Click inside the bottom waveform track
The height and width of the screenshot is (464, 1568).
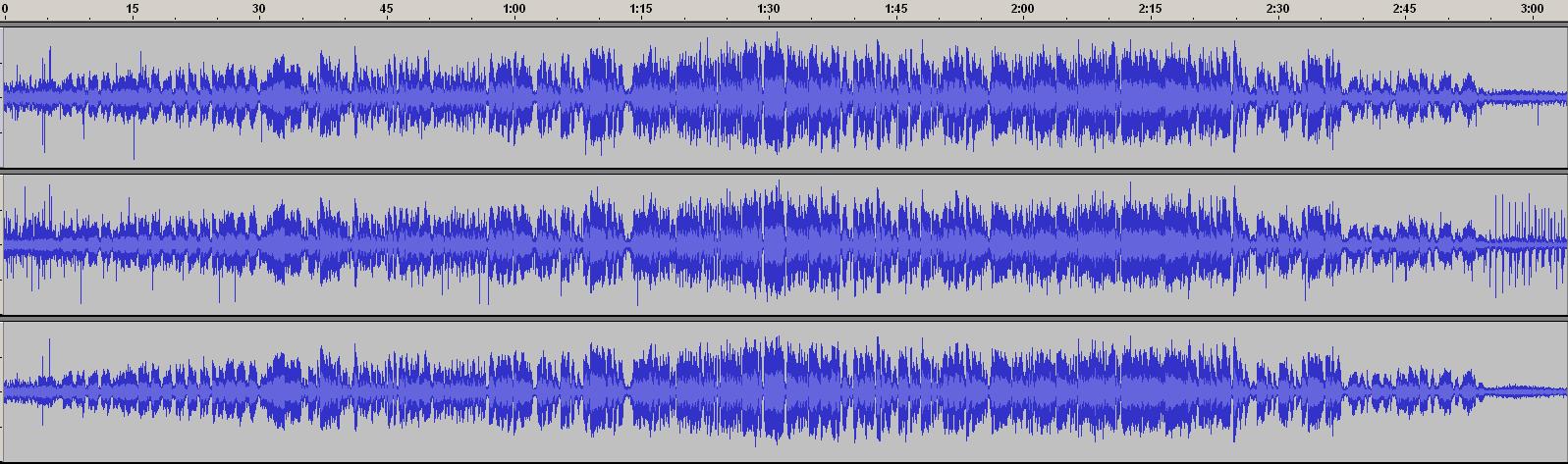point(784,391)
